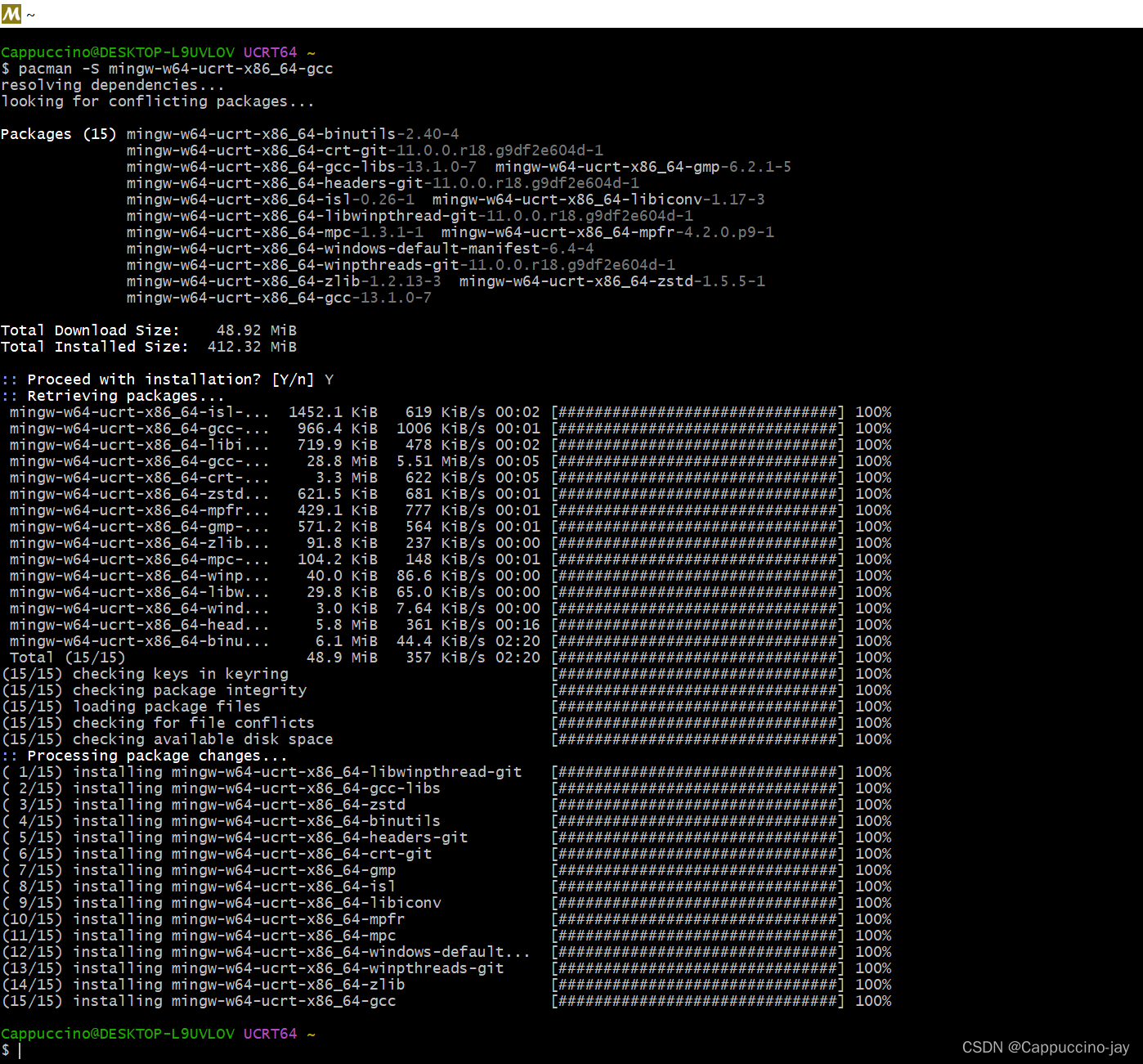1143x1064 pixels.
Task: Click the gcc-libs-13.1.0-7 package entry
Action: click(x=302, y=167)
